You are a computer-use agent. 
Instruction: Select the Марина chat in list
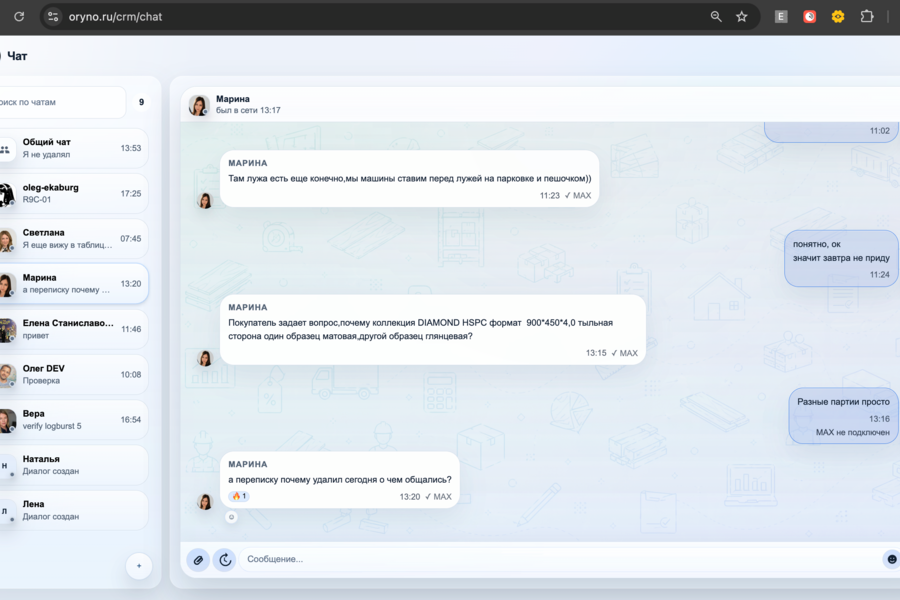73,284
